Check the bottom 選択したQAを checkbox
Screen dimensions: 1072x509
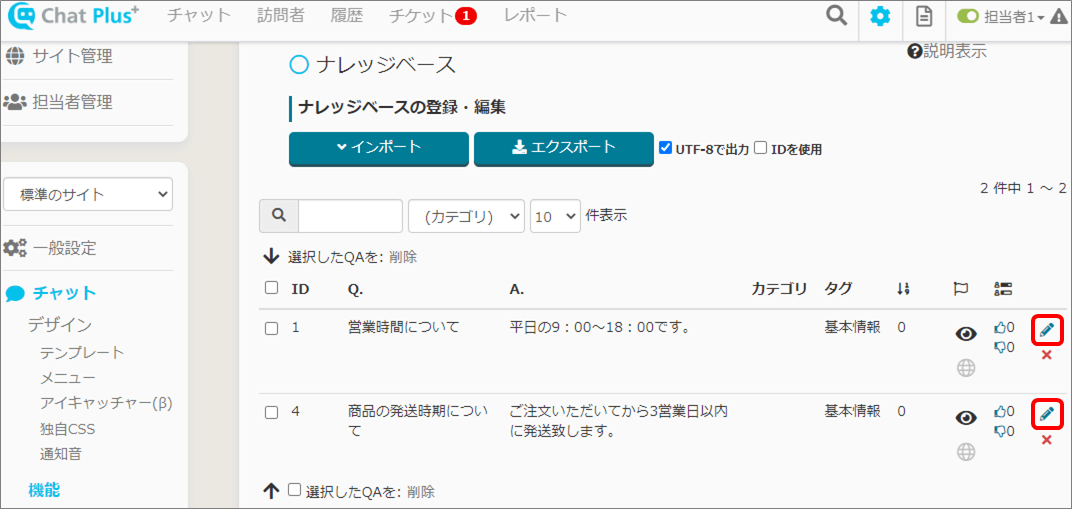click(295, 490)
